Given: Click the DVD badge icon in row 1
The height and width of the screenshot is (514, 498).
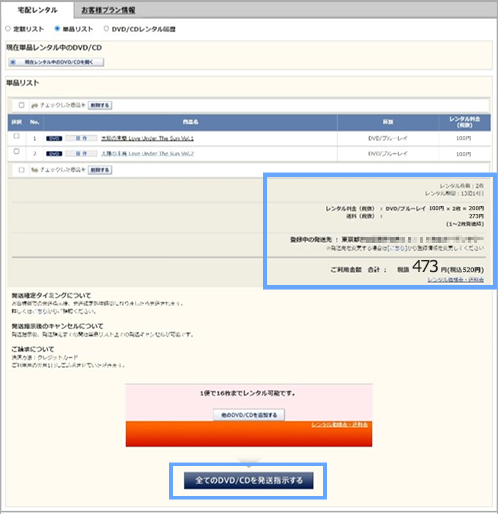Looking at the screenshot, I should pyautogui.click(x=54, y=138).
